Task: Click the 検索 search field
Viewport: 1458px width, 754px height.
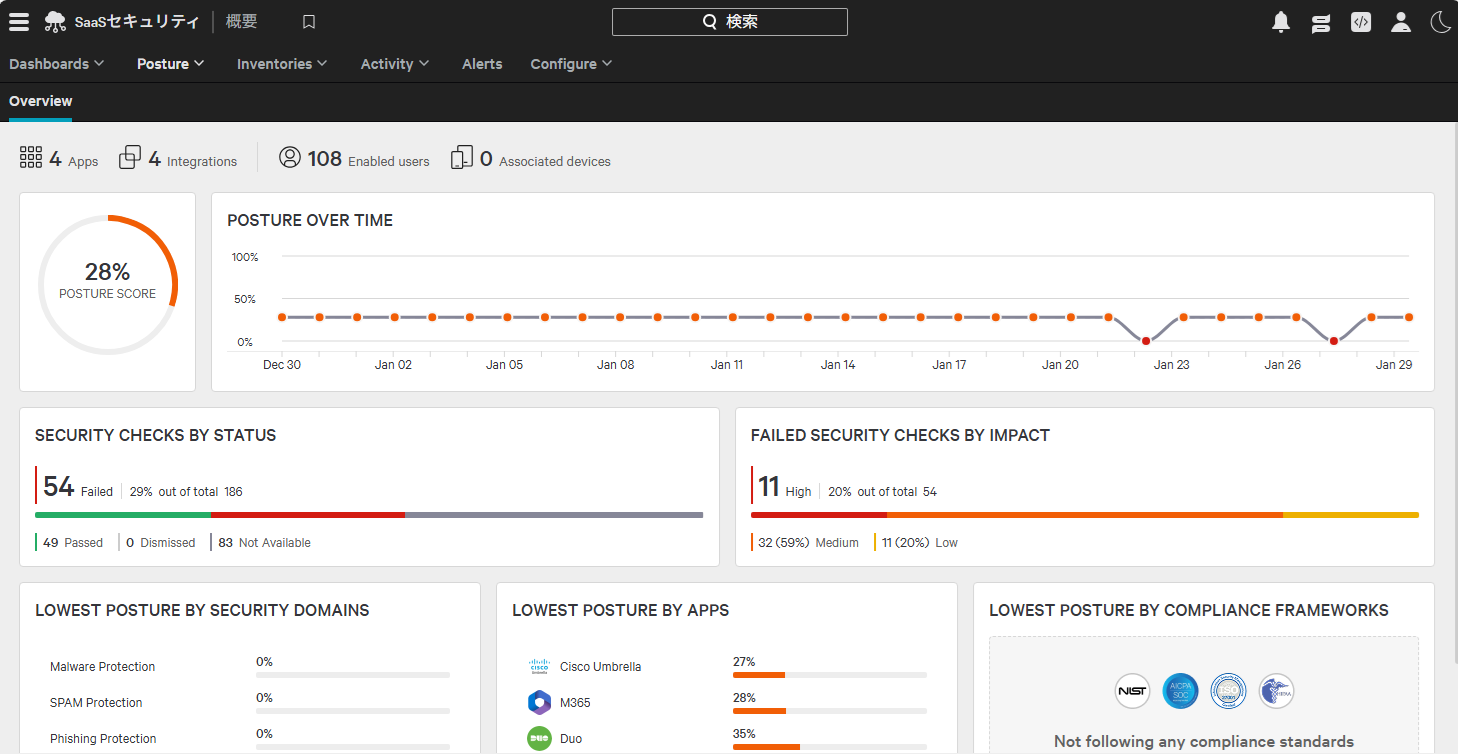Action: (x=730, y=22)
